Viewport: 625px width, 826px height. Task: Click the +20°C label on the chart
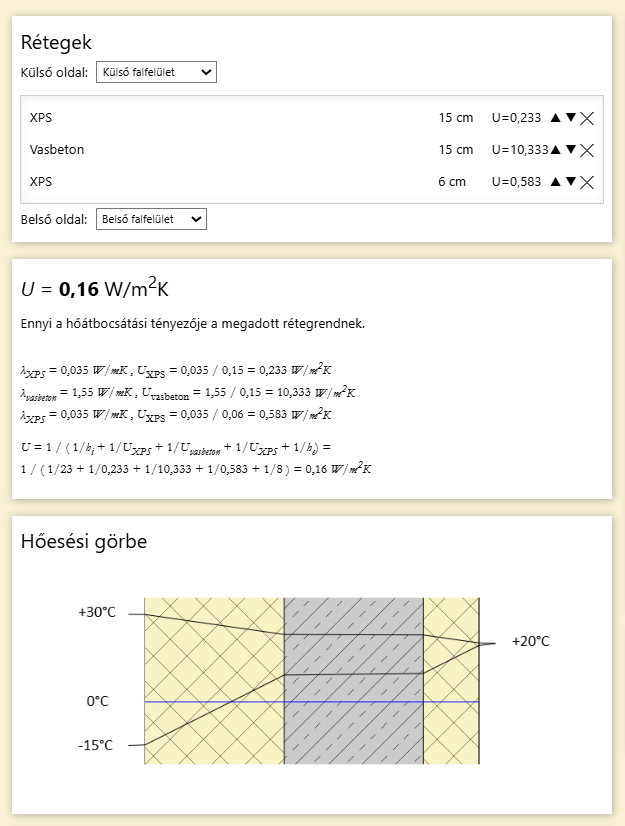point(530,642)
